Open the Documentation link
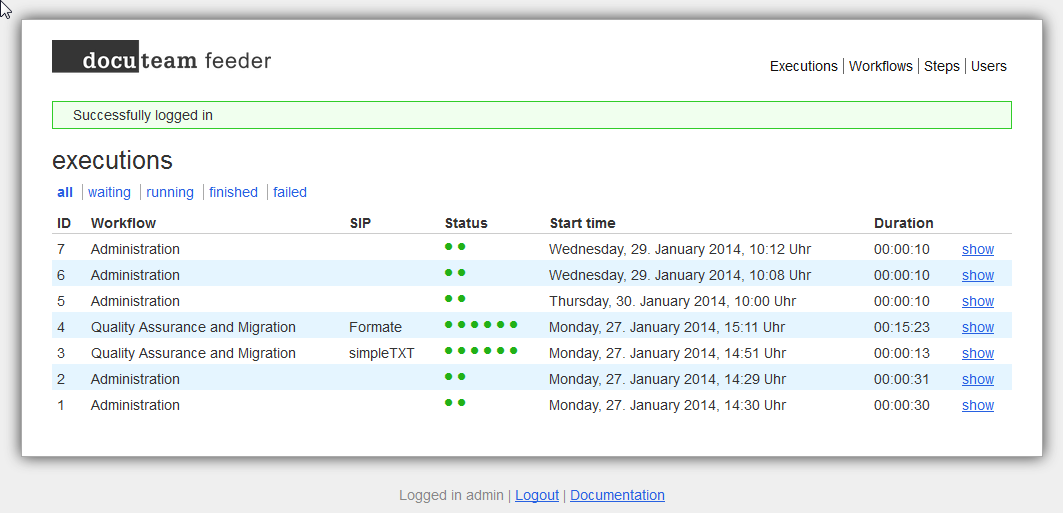The width and height of the screenshot is (1063, 513). (617, 495)
